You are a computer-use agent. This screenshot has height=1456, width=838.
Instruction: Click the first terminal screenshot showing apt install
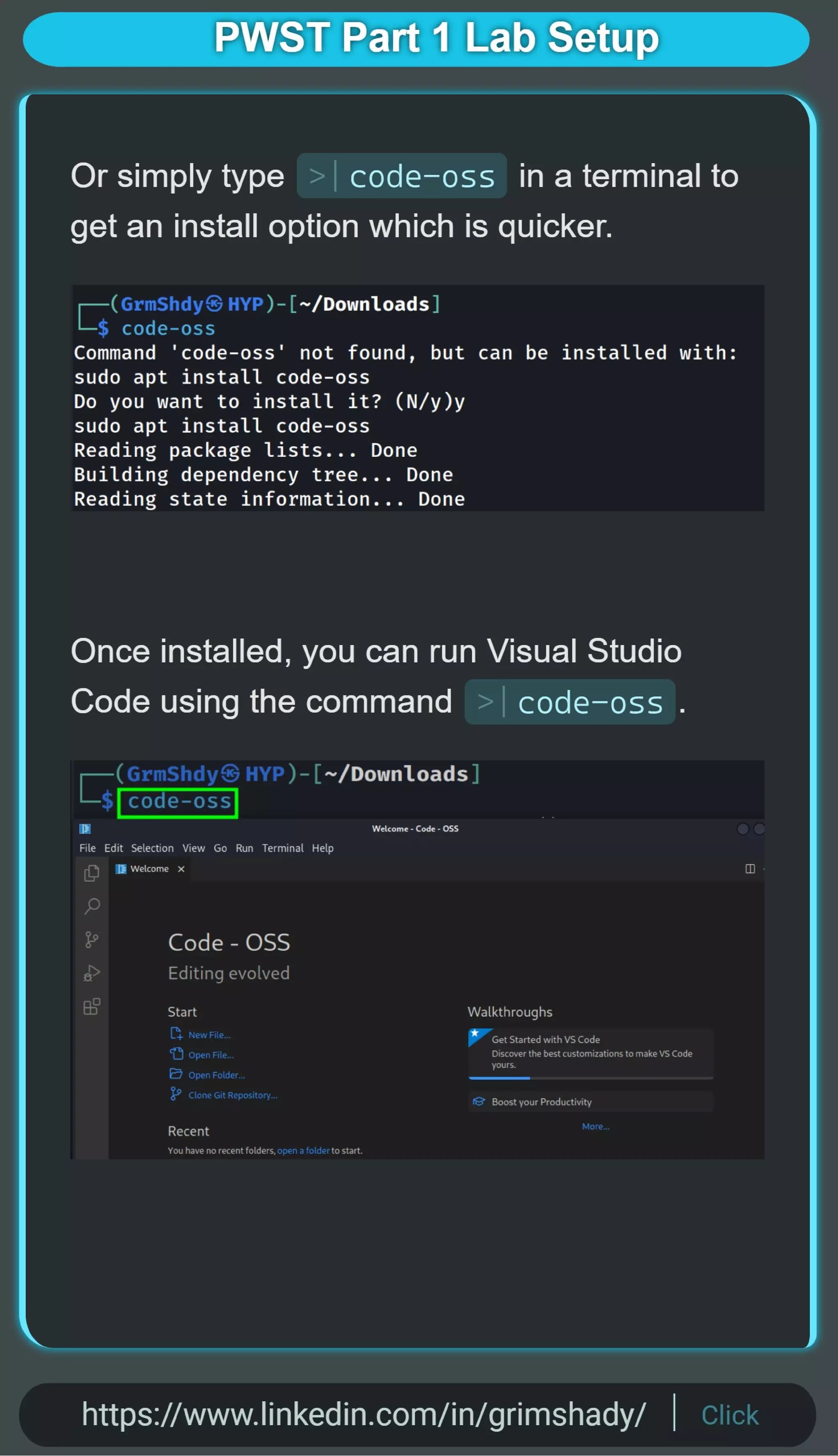pos(418,398)
